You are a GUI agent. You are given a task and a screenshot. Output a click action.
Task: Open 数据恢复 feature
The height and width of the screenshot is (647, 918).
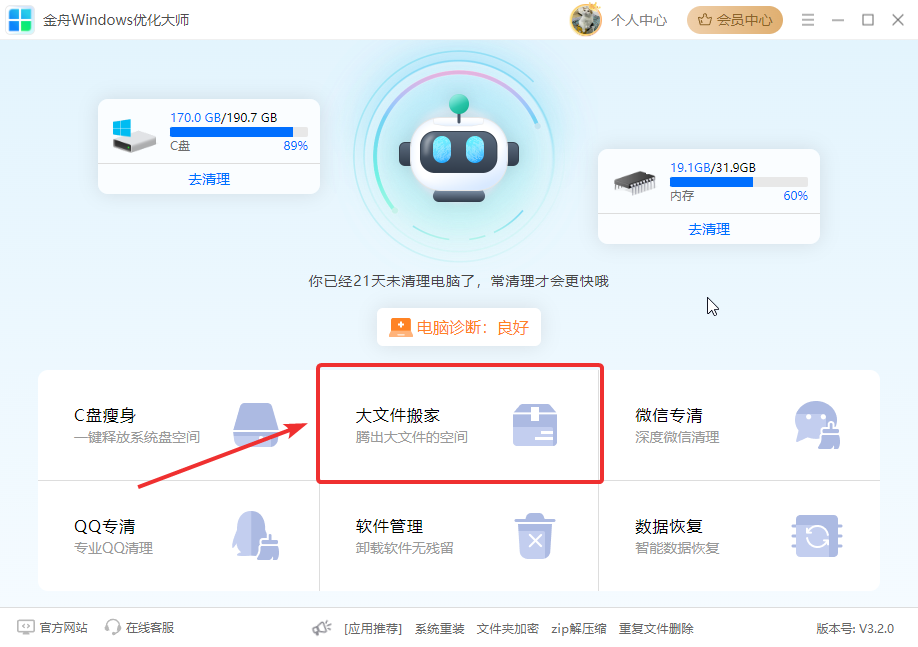coord(739,536)
